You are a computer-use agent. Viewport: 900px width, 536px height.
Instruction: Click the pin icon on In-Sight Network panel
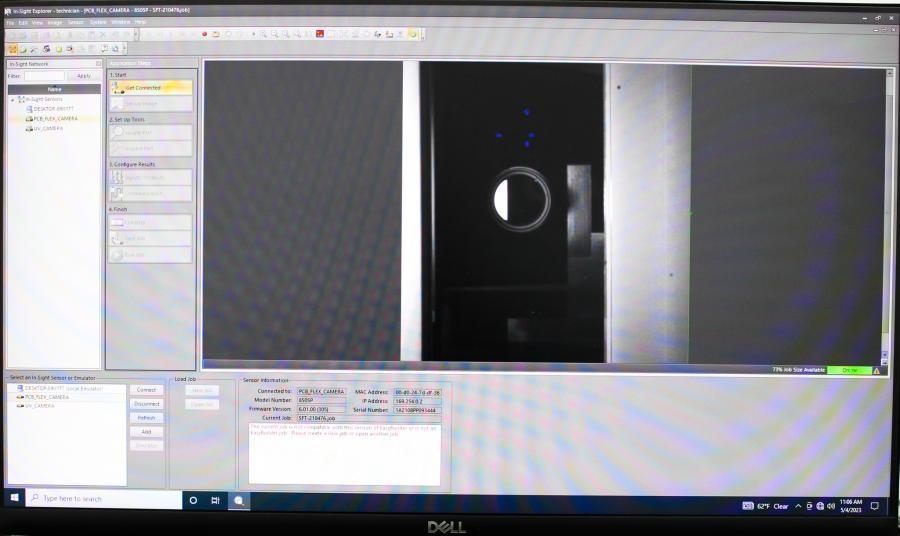click(x=98, y=64)
